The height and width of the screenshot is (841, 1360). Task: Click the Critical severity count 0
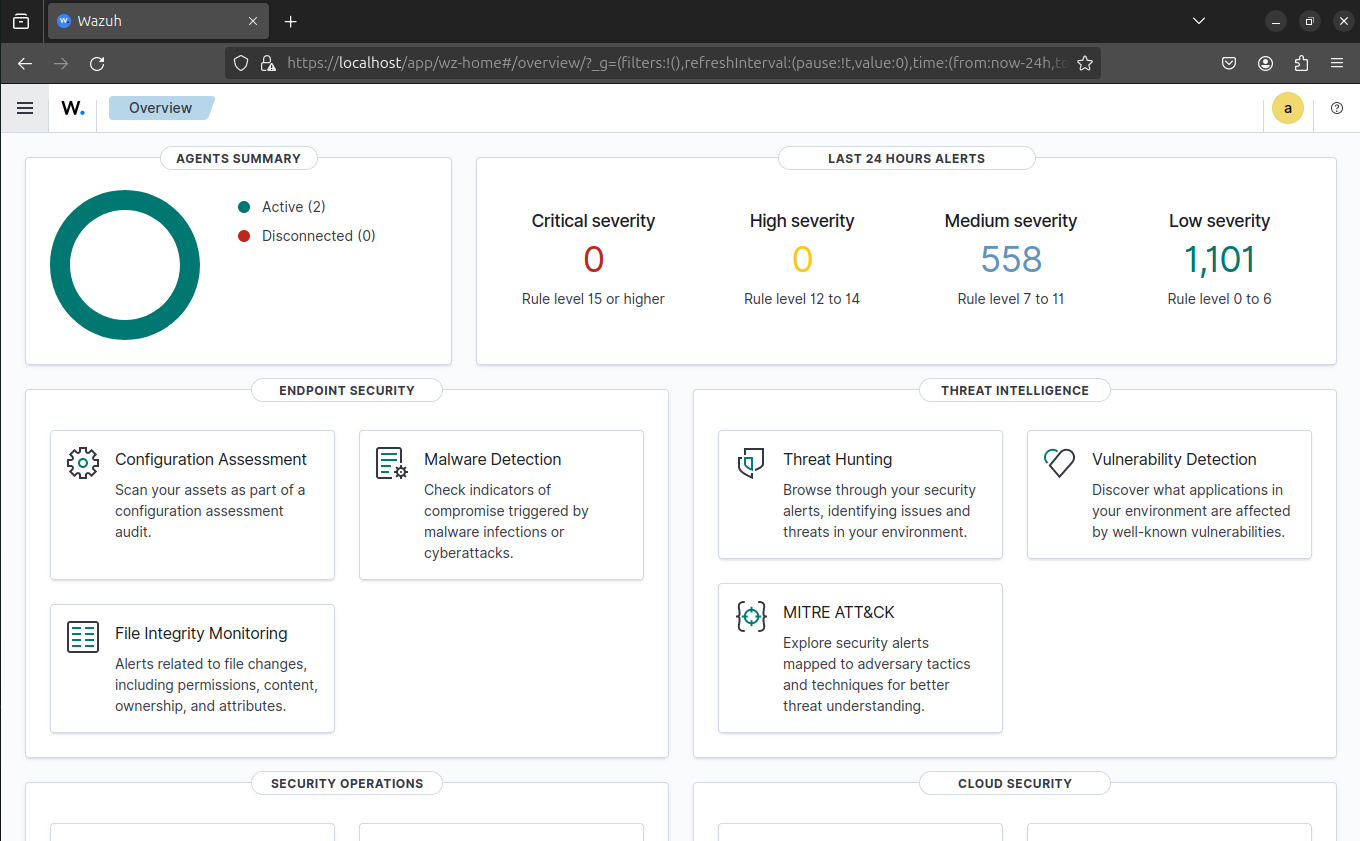[593, 260]
